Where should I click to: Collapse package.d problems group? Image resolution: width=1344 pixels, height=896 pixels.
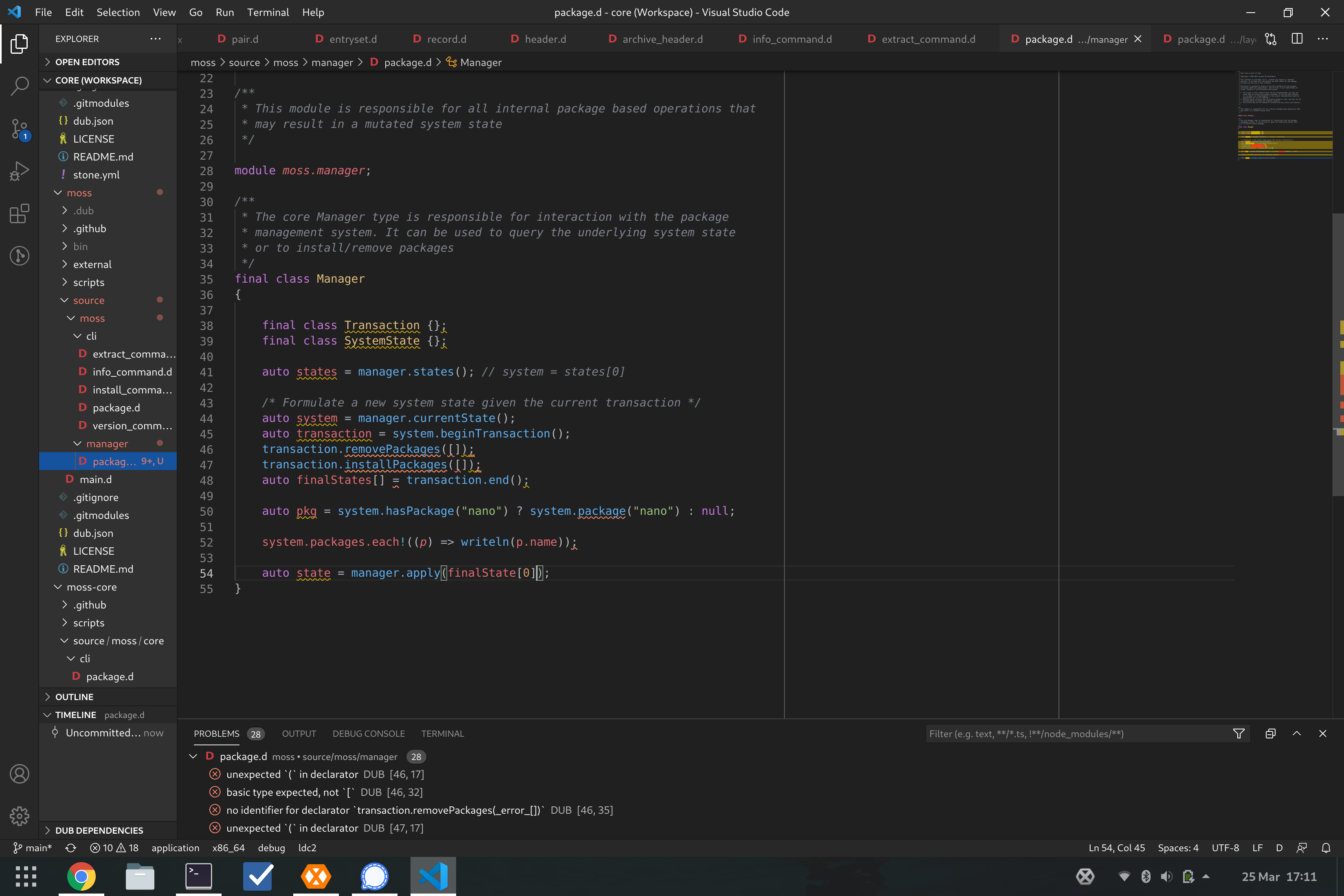click(193, 757)
